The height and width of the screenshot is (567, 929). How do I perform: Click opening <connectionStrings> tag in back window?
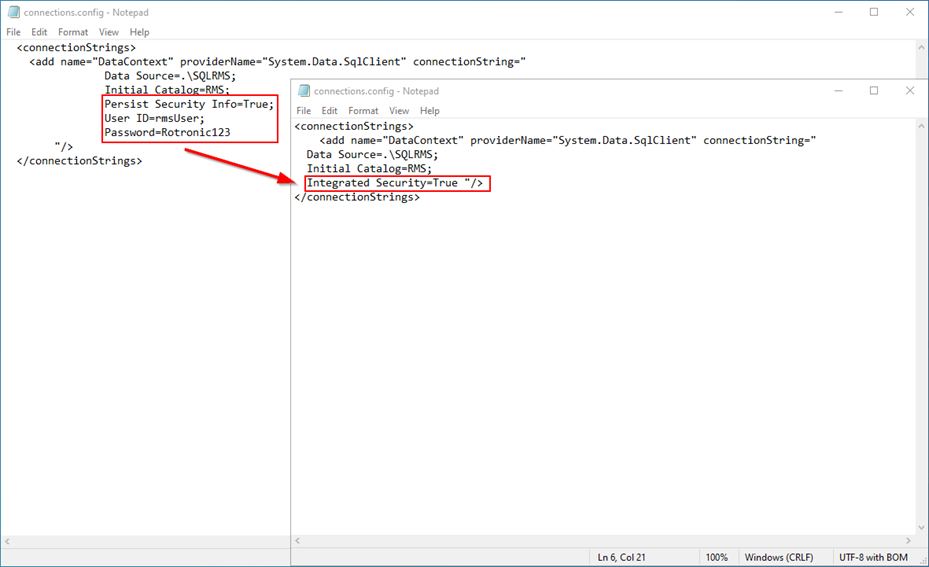(x=76, y=47)
